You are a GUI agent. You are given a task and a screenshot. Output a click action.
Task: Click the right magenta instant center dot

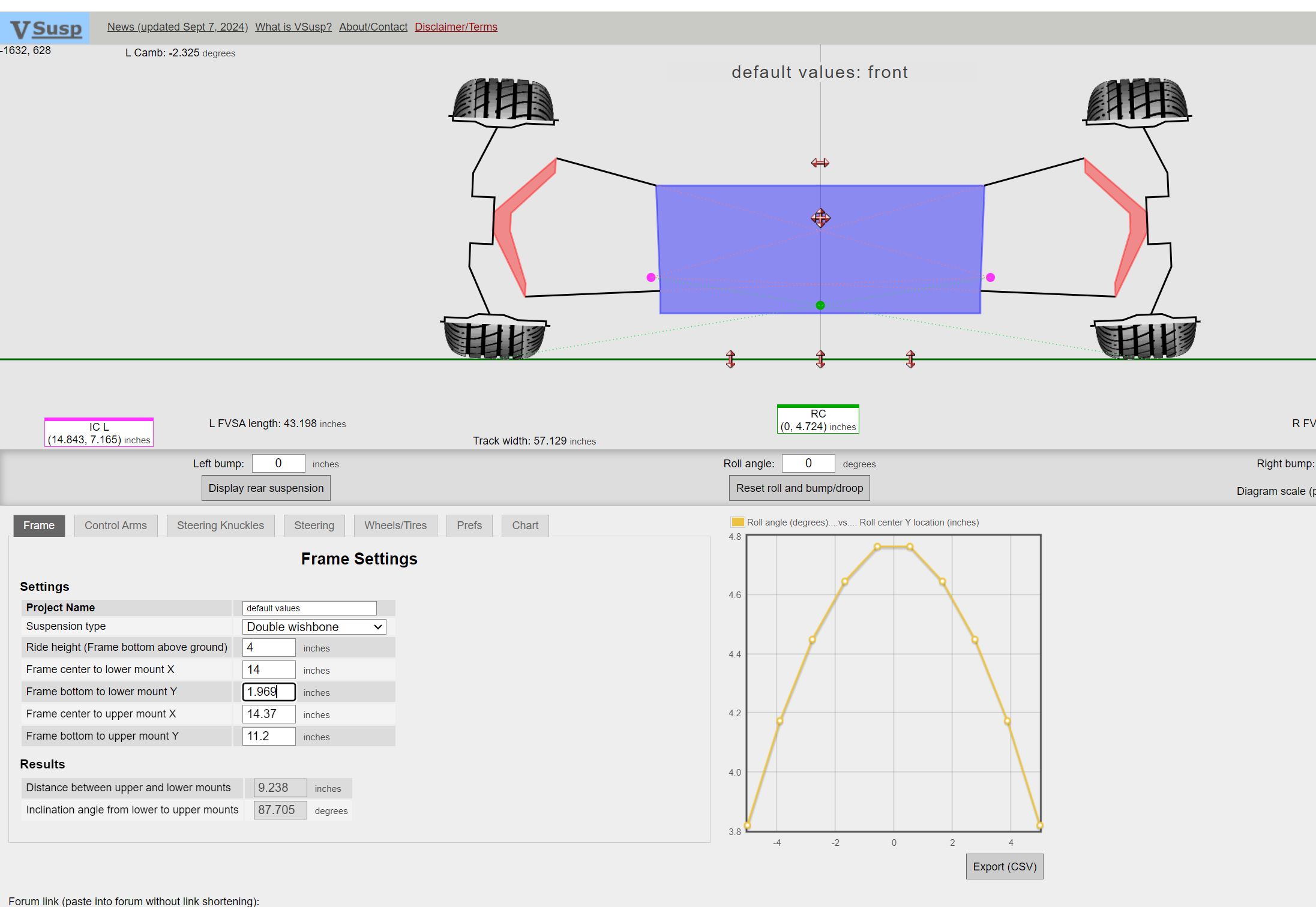click(990, 277)
